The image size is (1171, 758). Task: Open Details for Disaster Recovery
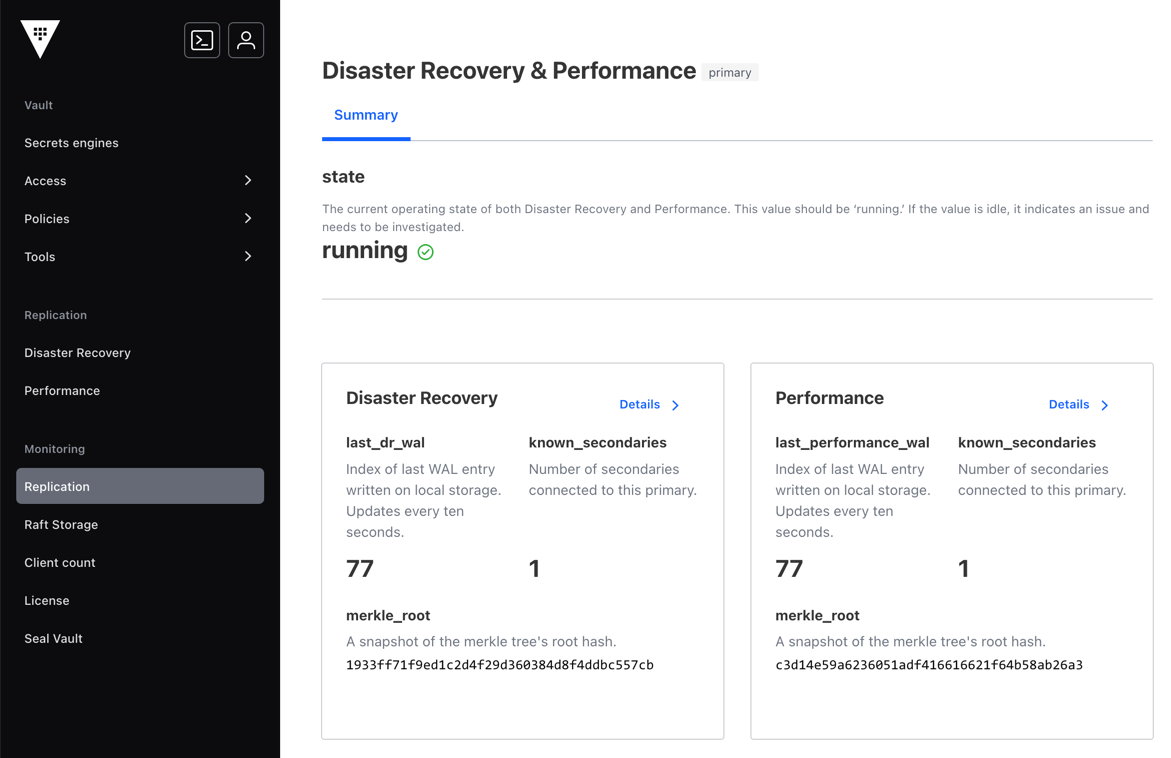[x=638, y=404]
